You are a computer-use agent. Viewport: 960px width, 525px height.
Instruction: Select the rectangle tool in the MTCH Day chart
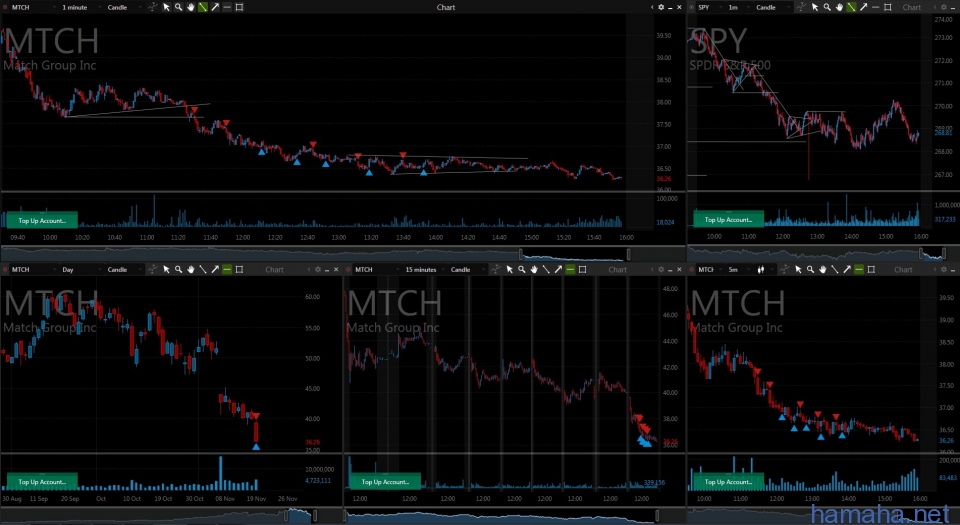pyautogui.click(x=239, y=269)
